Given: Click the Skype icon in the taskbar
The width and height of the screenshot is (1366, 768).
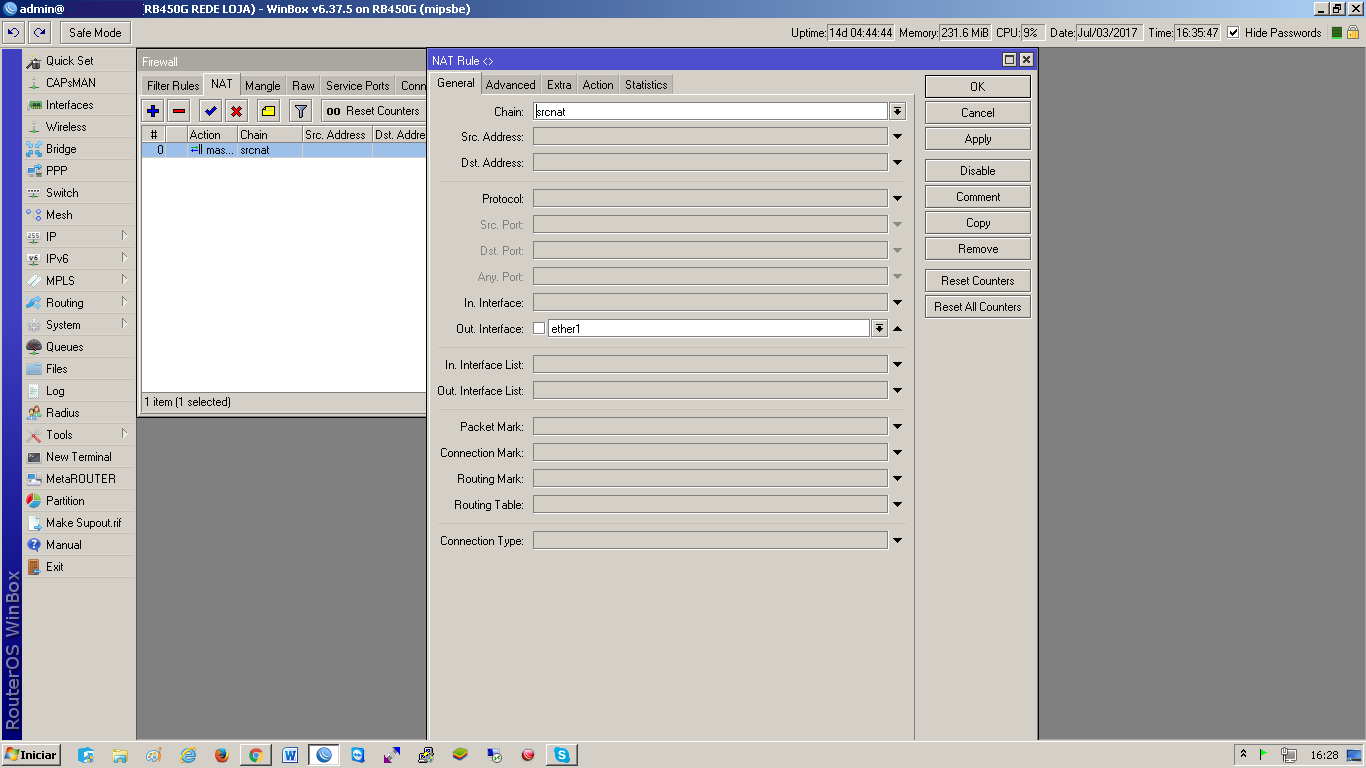Looking at the screenshot, I should tap(562, 755).
